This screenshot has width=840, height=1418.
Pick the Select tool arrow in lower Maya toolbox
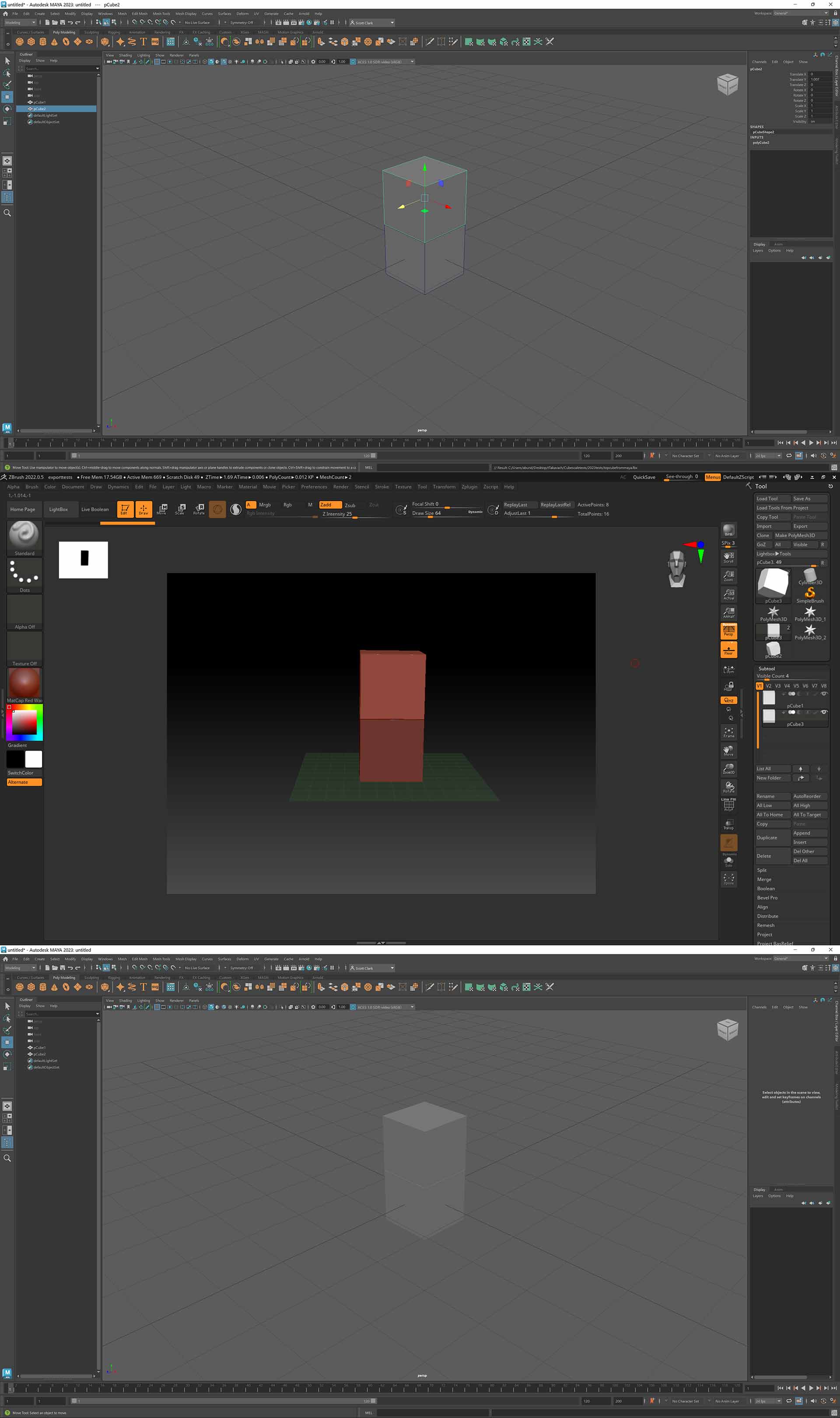tap(7, 1006)
